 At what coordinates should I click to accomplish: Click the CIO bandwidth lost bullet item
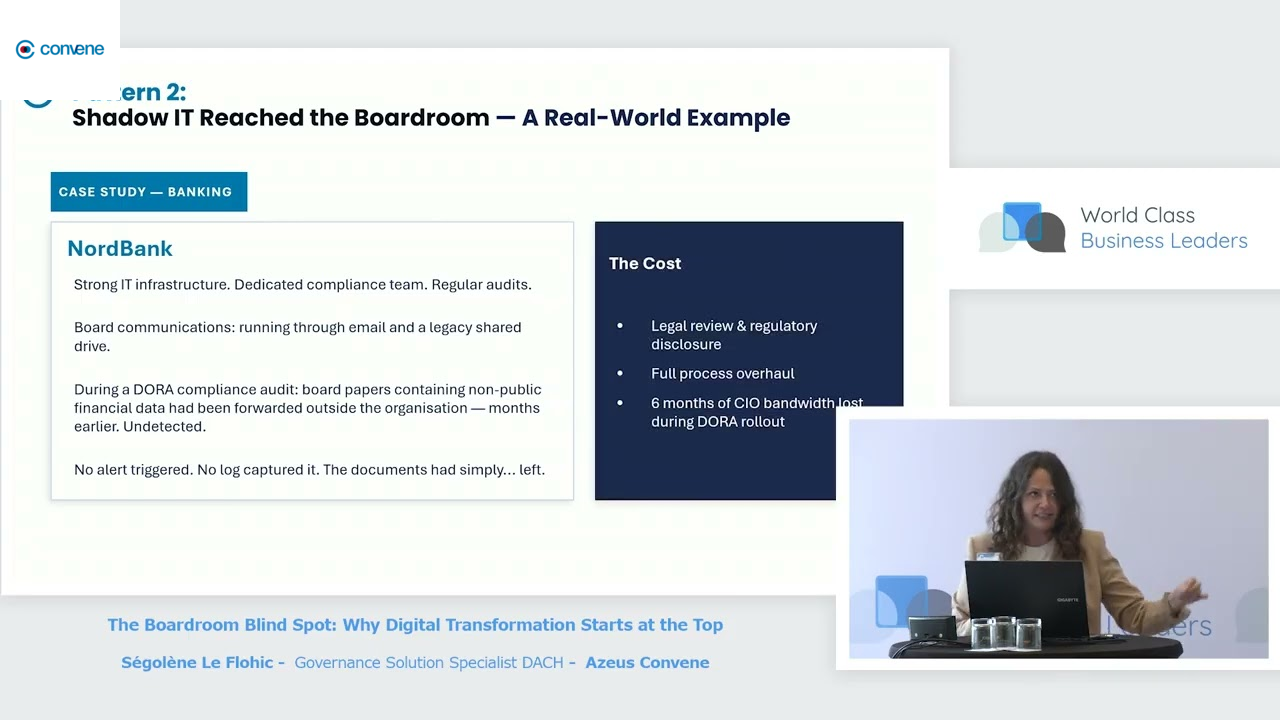point(756,412)
